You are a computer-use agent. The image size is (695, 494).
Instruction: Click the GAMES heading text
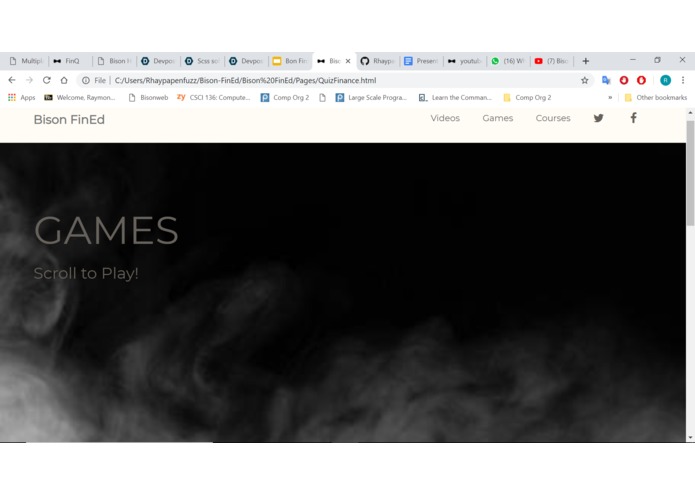pos(106,230)
